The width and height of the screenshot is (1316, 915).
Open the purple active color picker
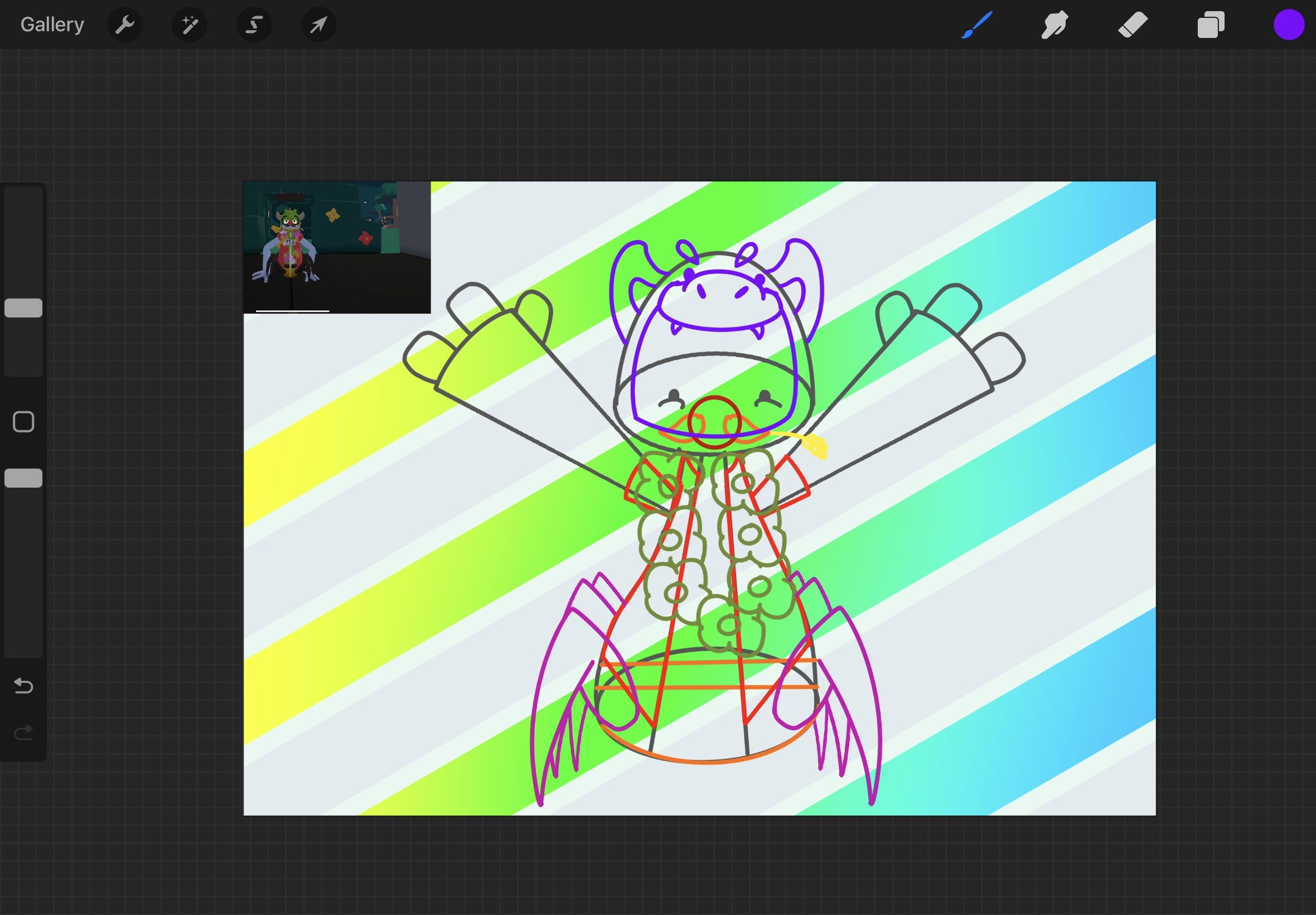click(1289, 25)
